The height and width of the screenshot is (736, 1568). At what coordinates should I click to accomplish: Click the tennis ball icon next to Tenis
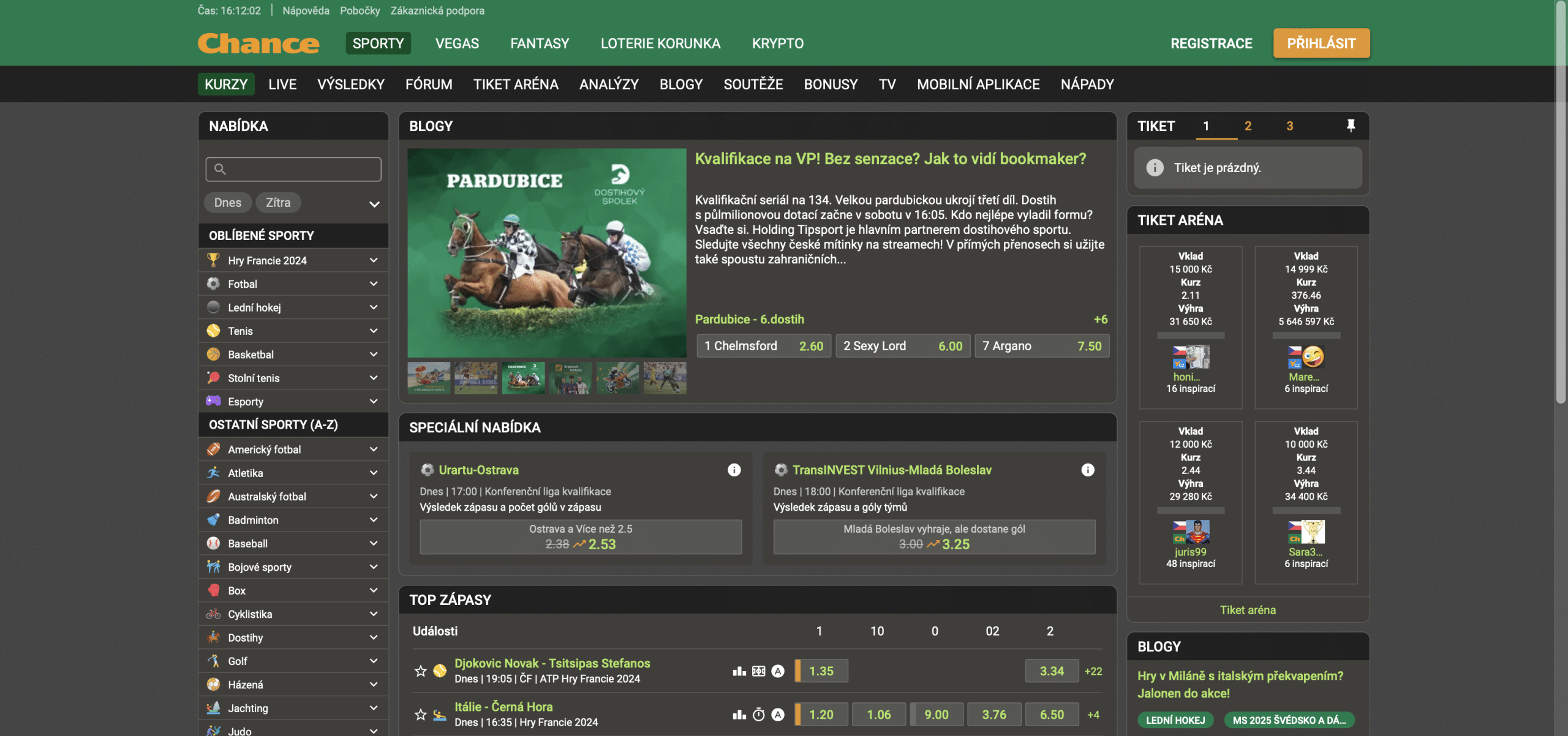tap(213, 331)
